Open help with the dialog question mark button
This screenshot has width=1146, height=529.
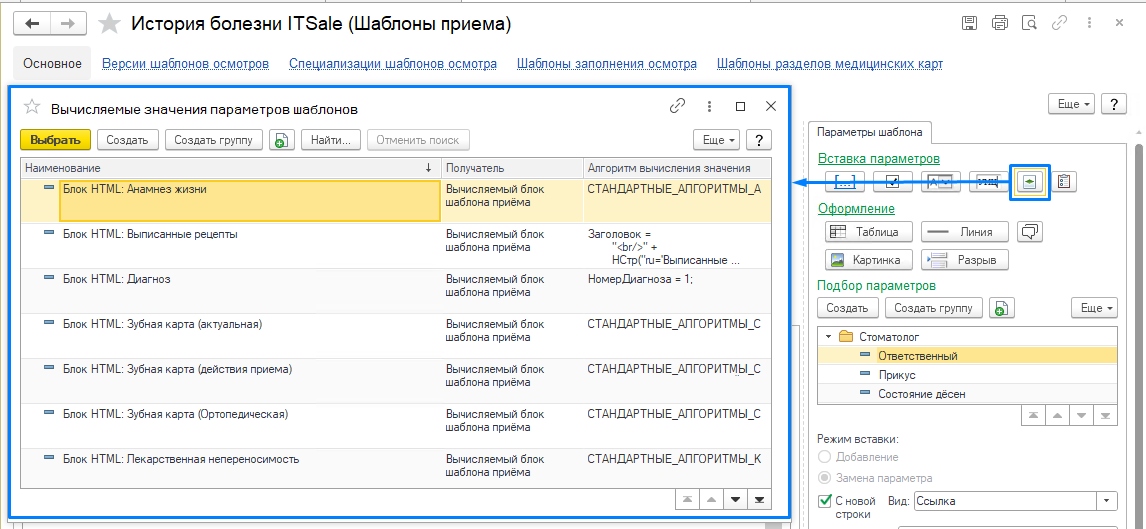click(759, 140)
